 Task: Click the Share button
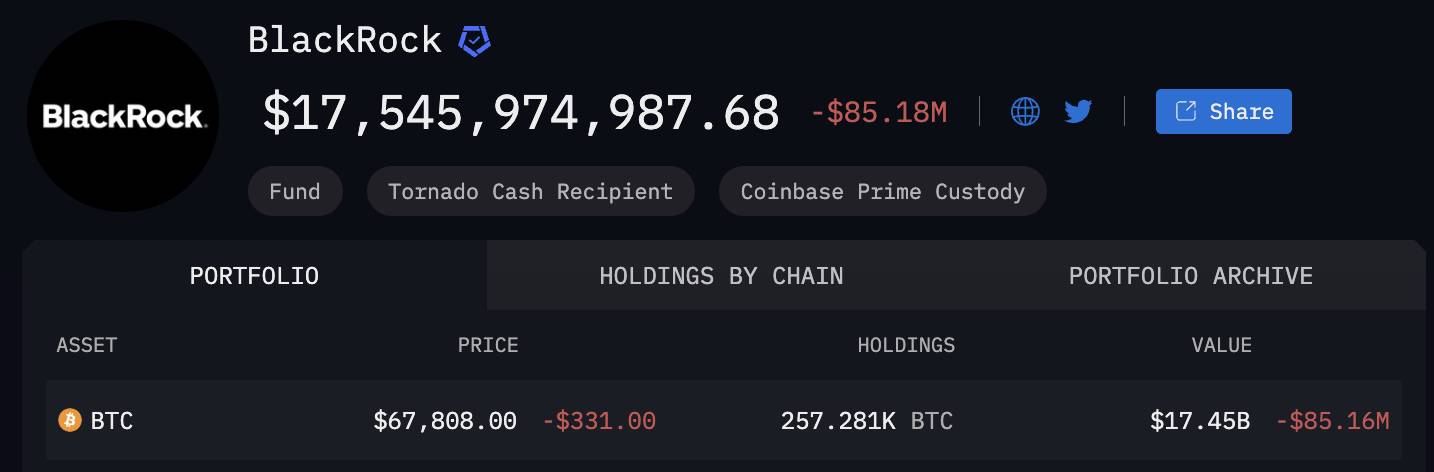tap(1224, 111)
